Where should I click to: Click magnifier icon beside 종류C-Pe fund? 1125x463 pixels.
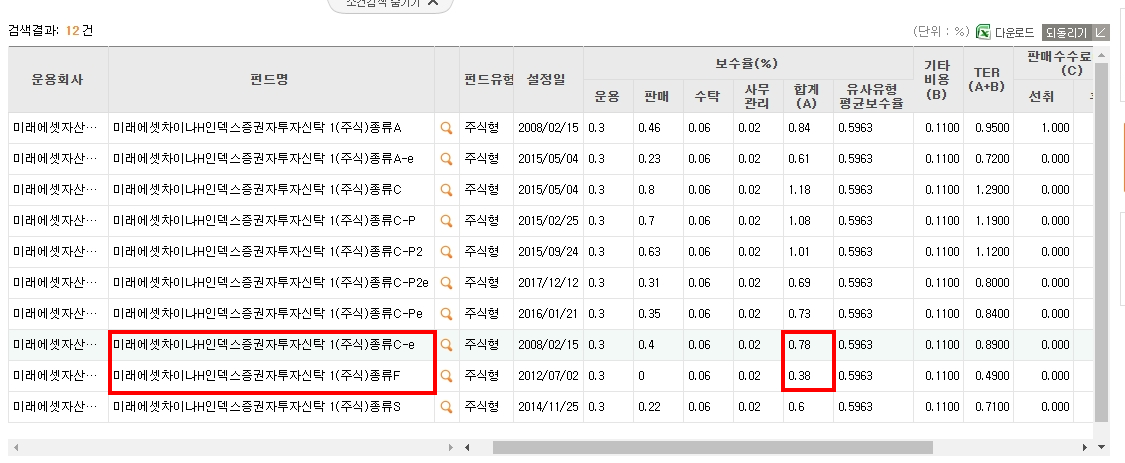446,314
